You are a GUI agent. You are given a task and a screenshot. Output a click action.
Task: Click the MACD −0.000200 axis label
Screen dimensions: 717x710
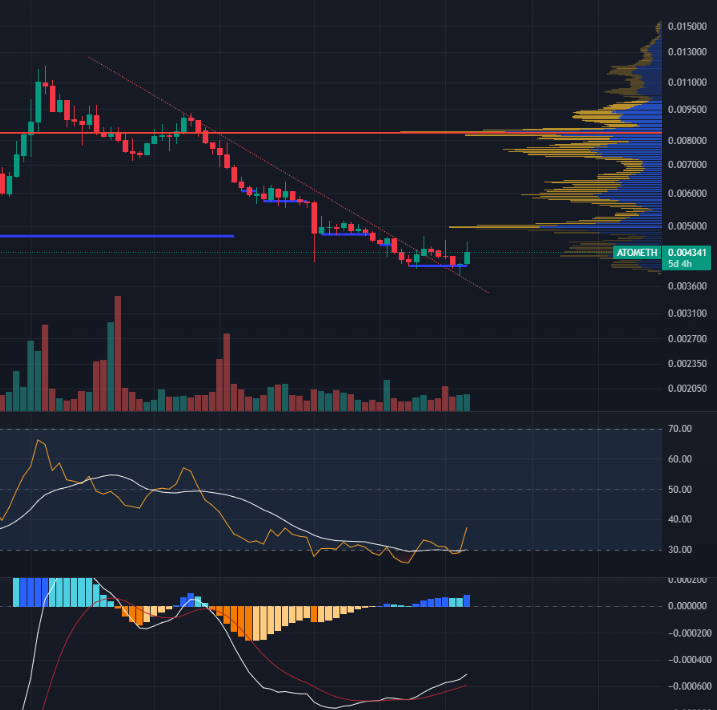(689, 633)
